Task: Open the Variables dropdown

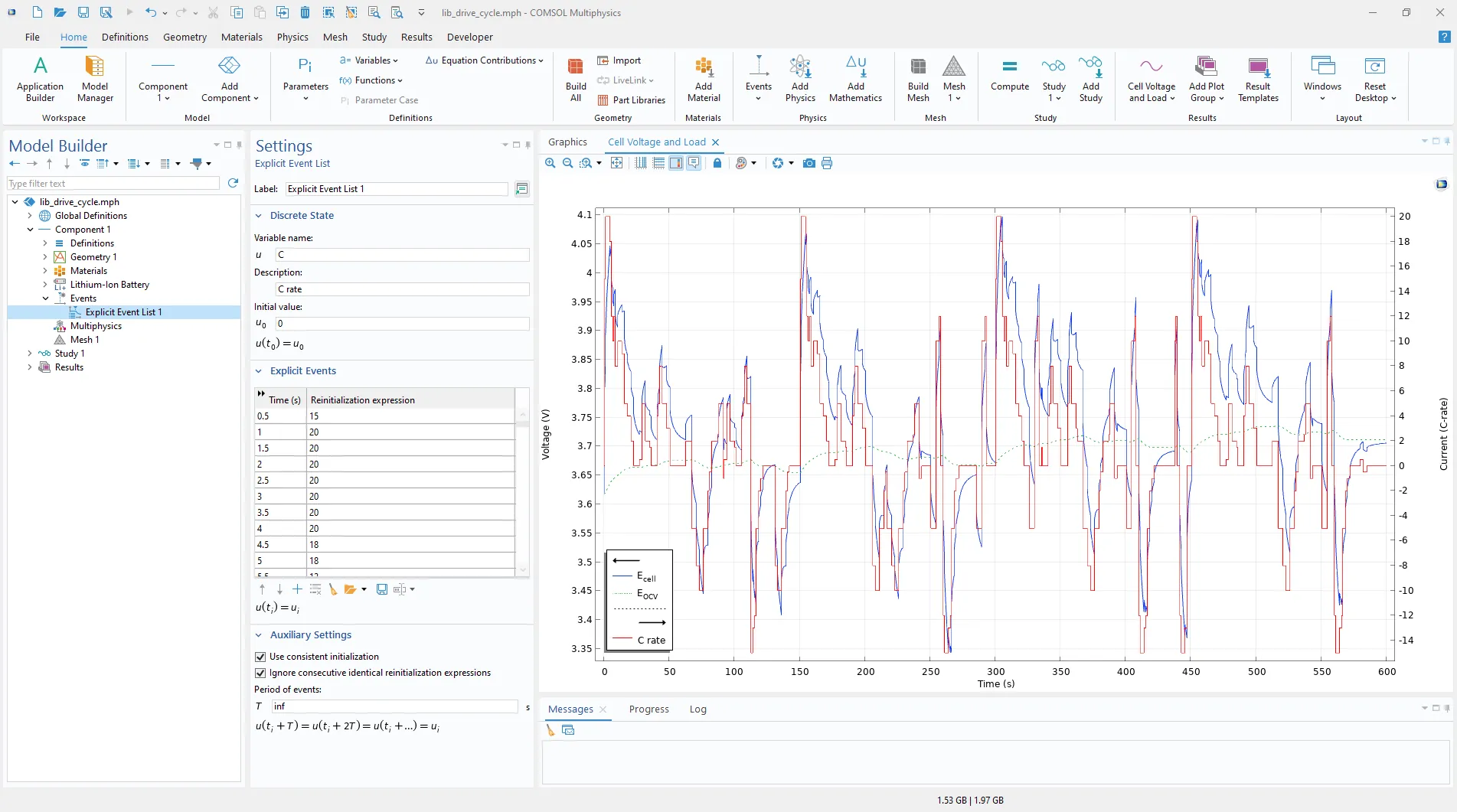Action: pos(371,60)
